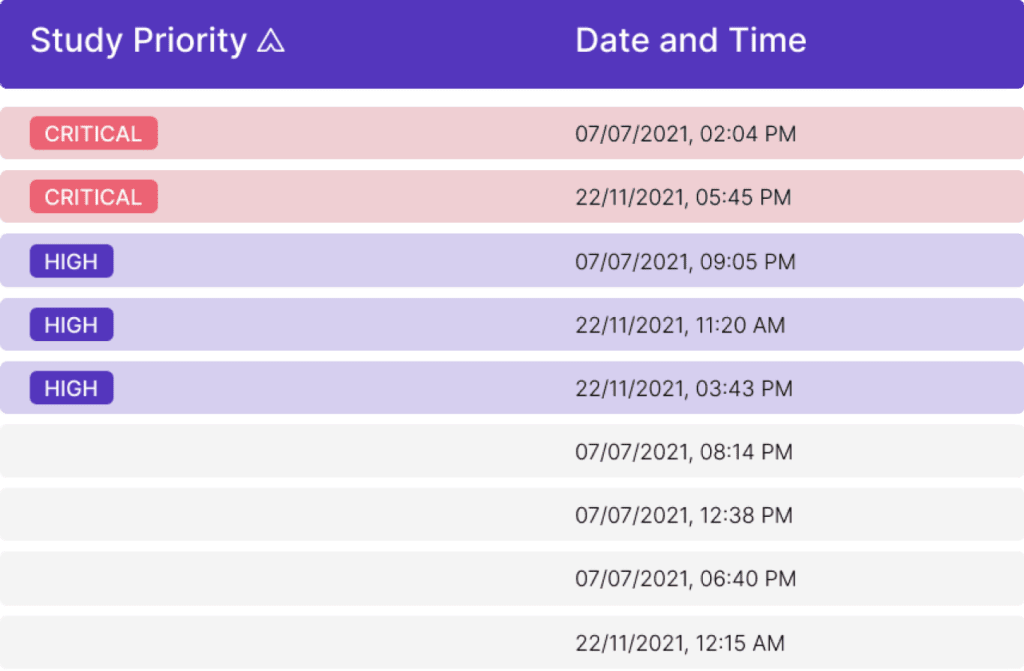
Task: Open the unprioritized row 07/07/2021, 12:38 PM
Action: (x=512, y=515)
